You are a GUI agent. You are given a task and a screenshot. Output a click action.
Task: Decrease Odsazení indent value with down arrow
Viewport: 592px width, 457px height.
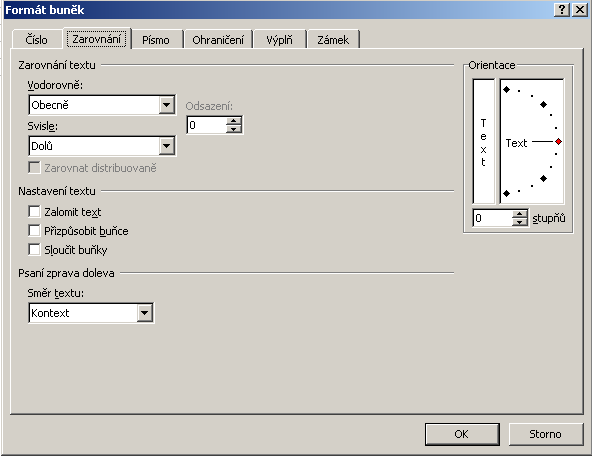[x=234, y=129]
